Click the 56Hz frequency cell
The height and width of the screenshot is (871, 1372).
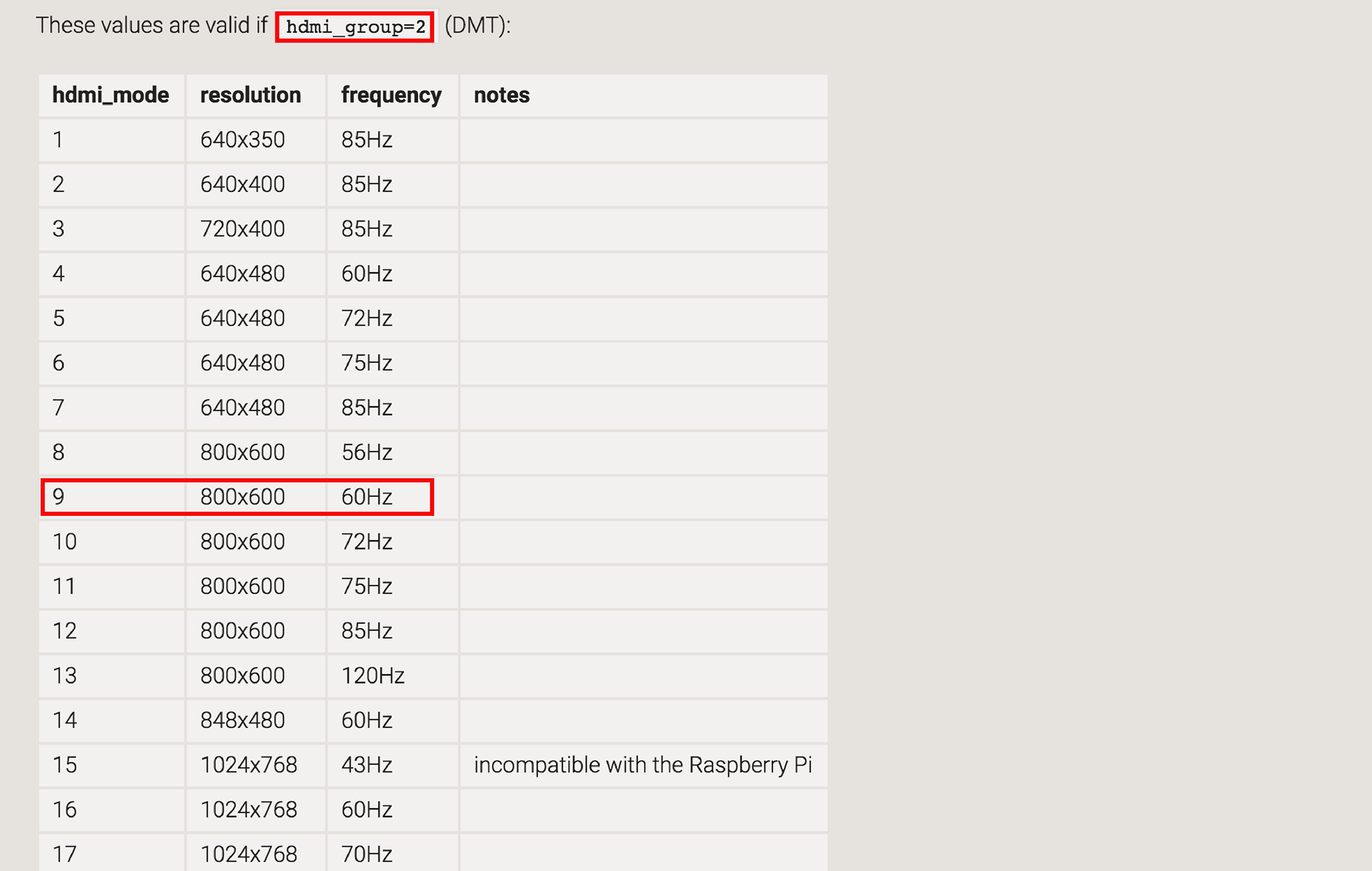point(366,453)
